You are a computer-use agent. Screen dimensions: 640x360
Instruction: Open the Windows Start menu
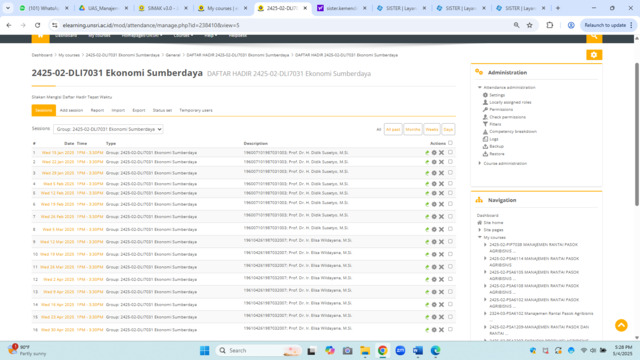point(204,351)
